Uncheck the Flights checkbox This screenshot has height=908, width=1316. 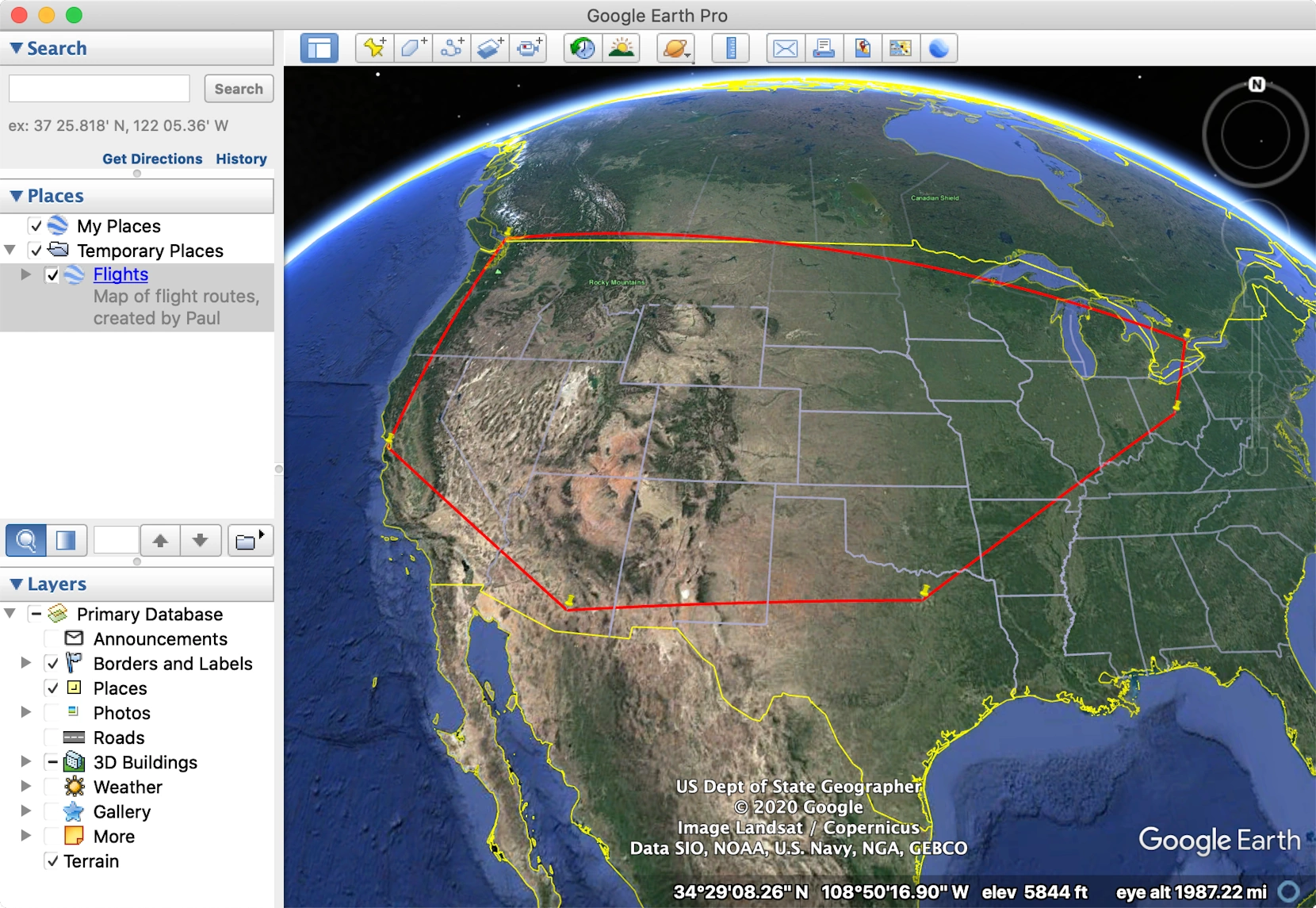52,275
